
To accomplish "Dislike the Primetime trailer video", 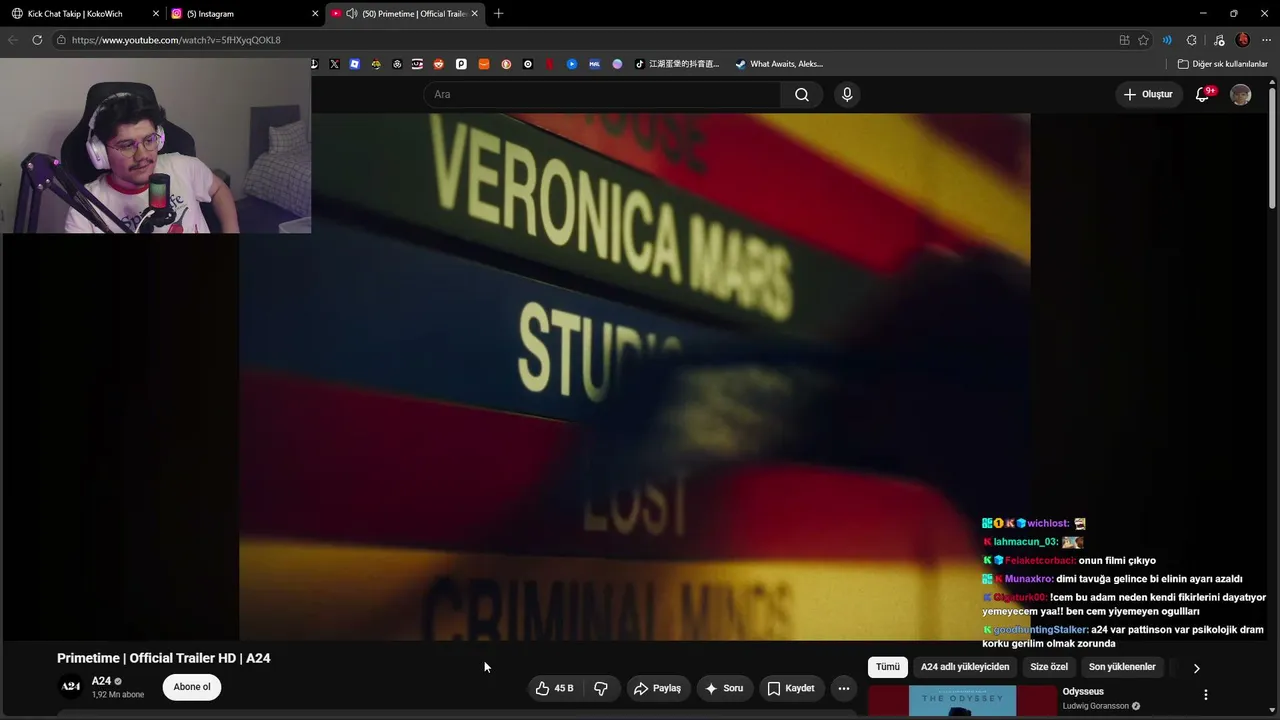I will click(601, 688).
